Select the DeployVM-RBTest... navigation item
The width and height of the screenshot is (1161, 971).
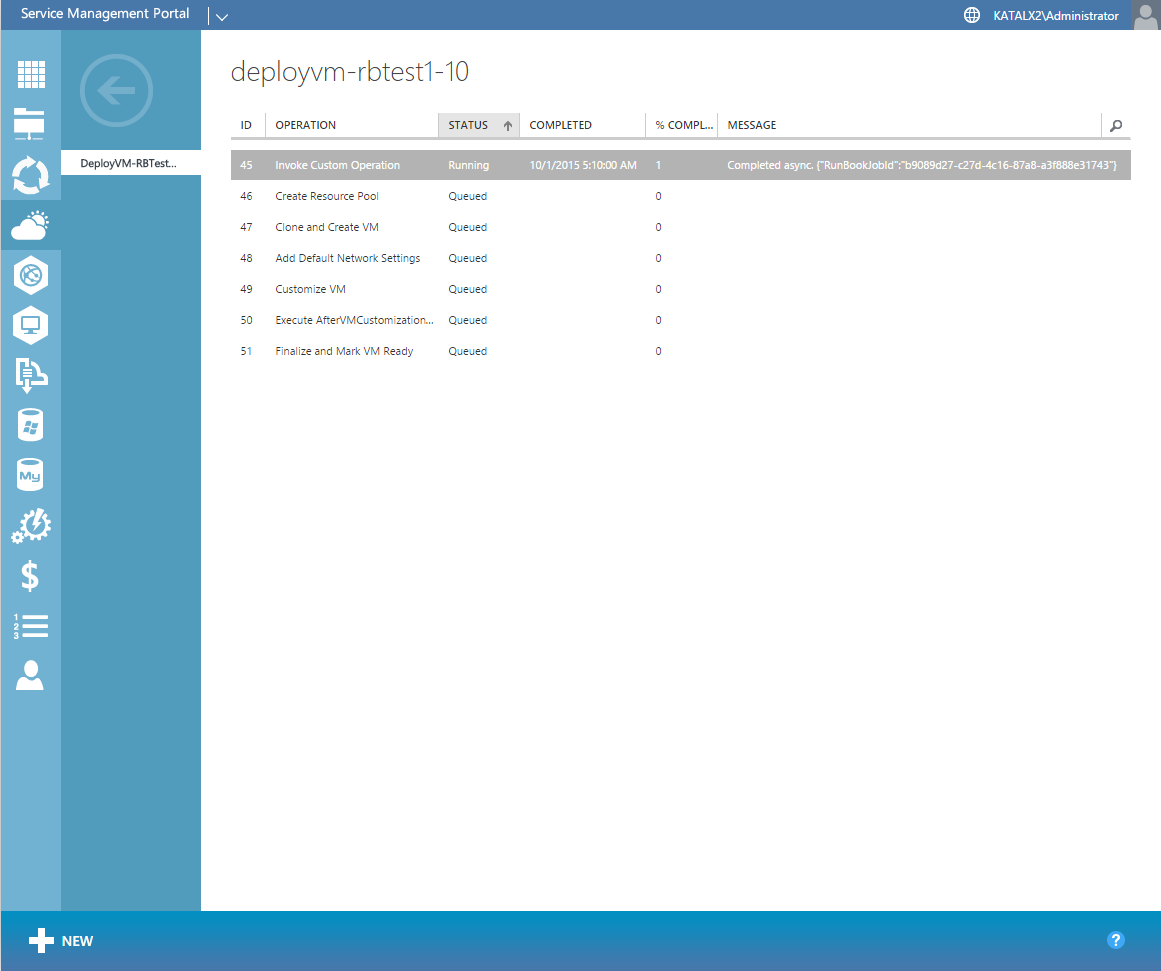point(130,163)
